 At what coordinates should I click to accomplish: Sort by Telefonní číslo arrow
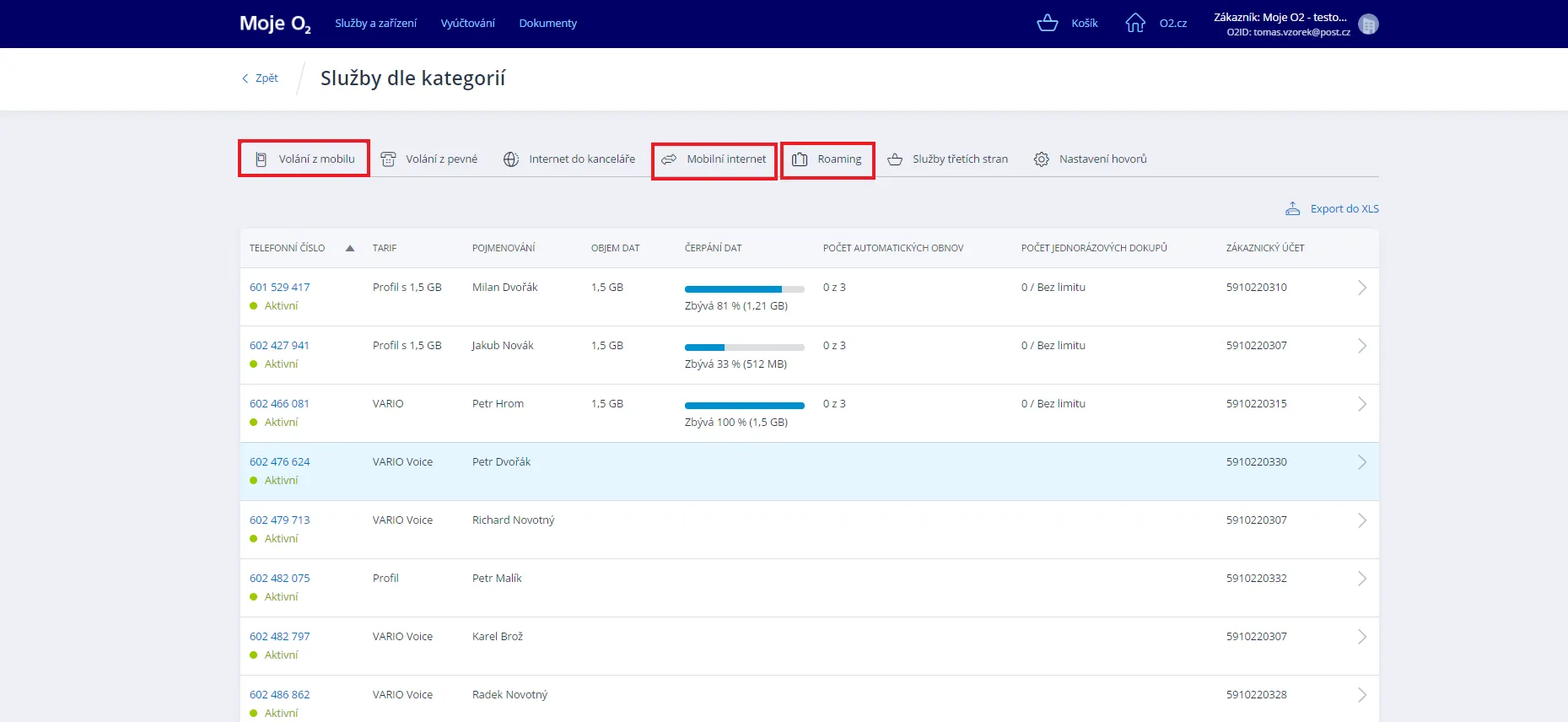tap(350, 248)
